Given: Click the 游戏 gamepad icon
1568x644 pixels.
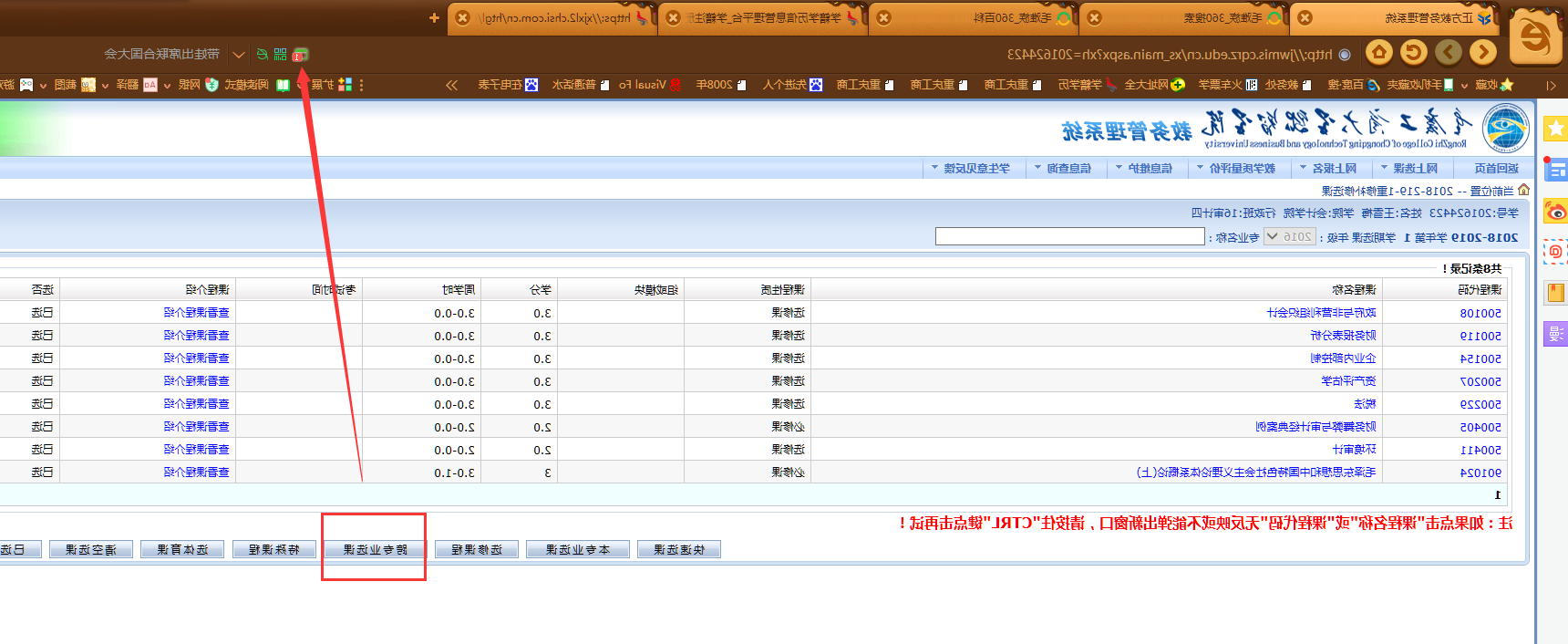Looking at the screenshot, I should click(27, 85).
